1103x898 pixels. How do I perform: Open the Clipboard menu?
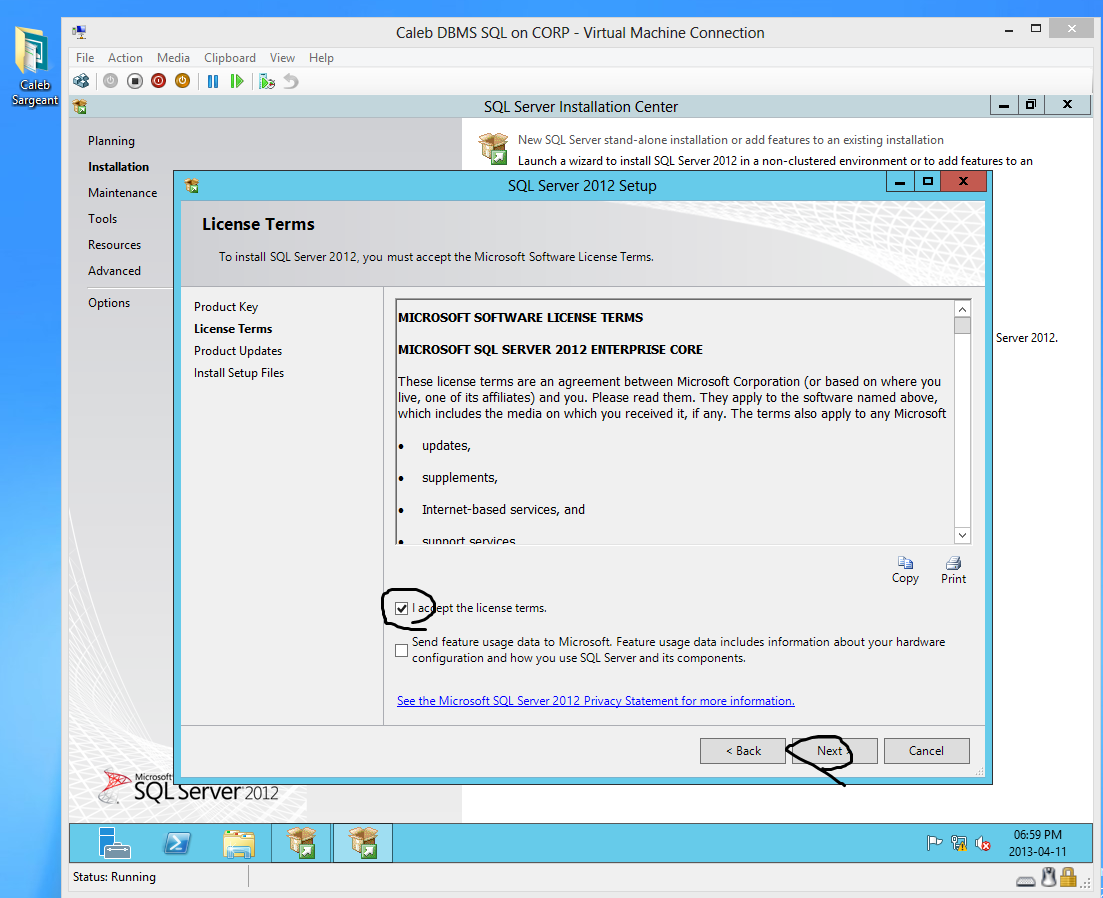(x=230, y=58)
